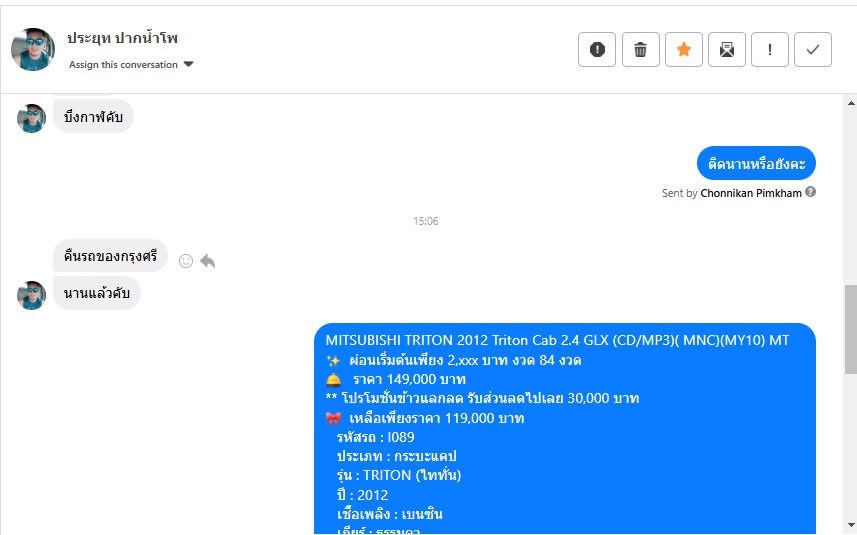857x535 pixels.
Task: Select the message bubble นานแล้วคับ
Action: (97, 293)
